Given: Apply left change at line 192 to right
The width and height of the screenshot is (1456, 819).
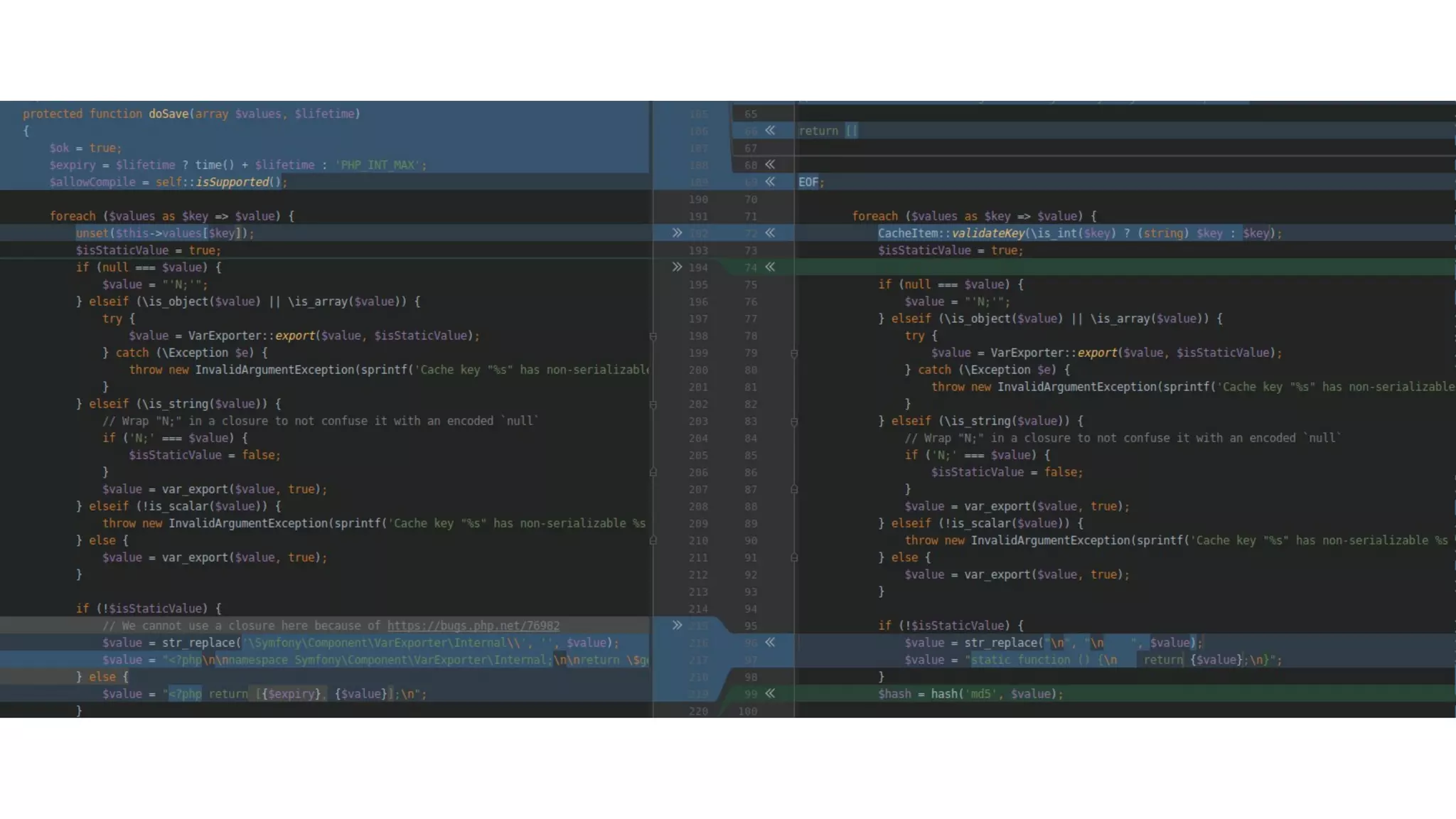Looking at the screenshot, I should click(x=677, y=233).
